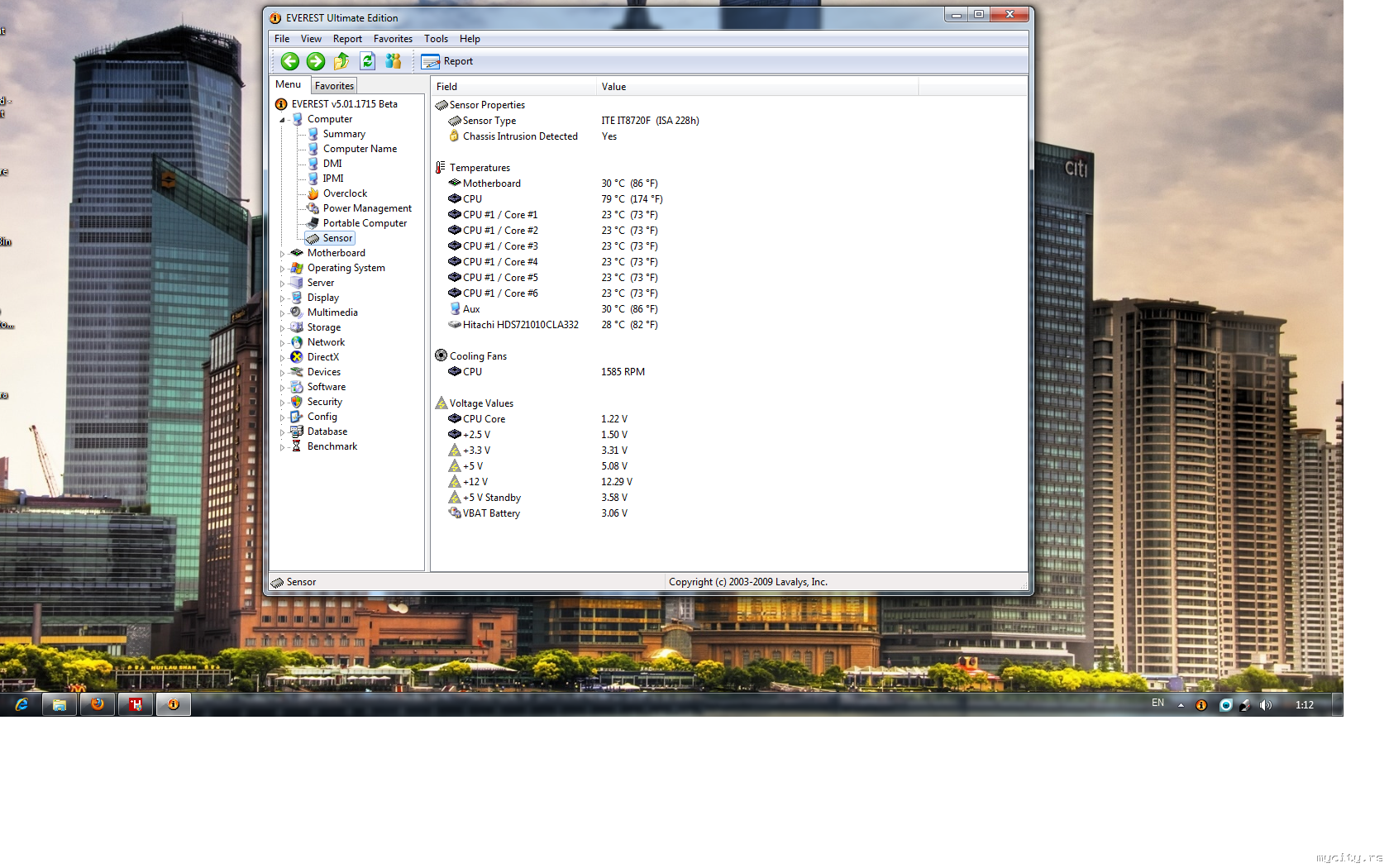
Task: Open the Help menu
Action: click(470, 39)
